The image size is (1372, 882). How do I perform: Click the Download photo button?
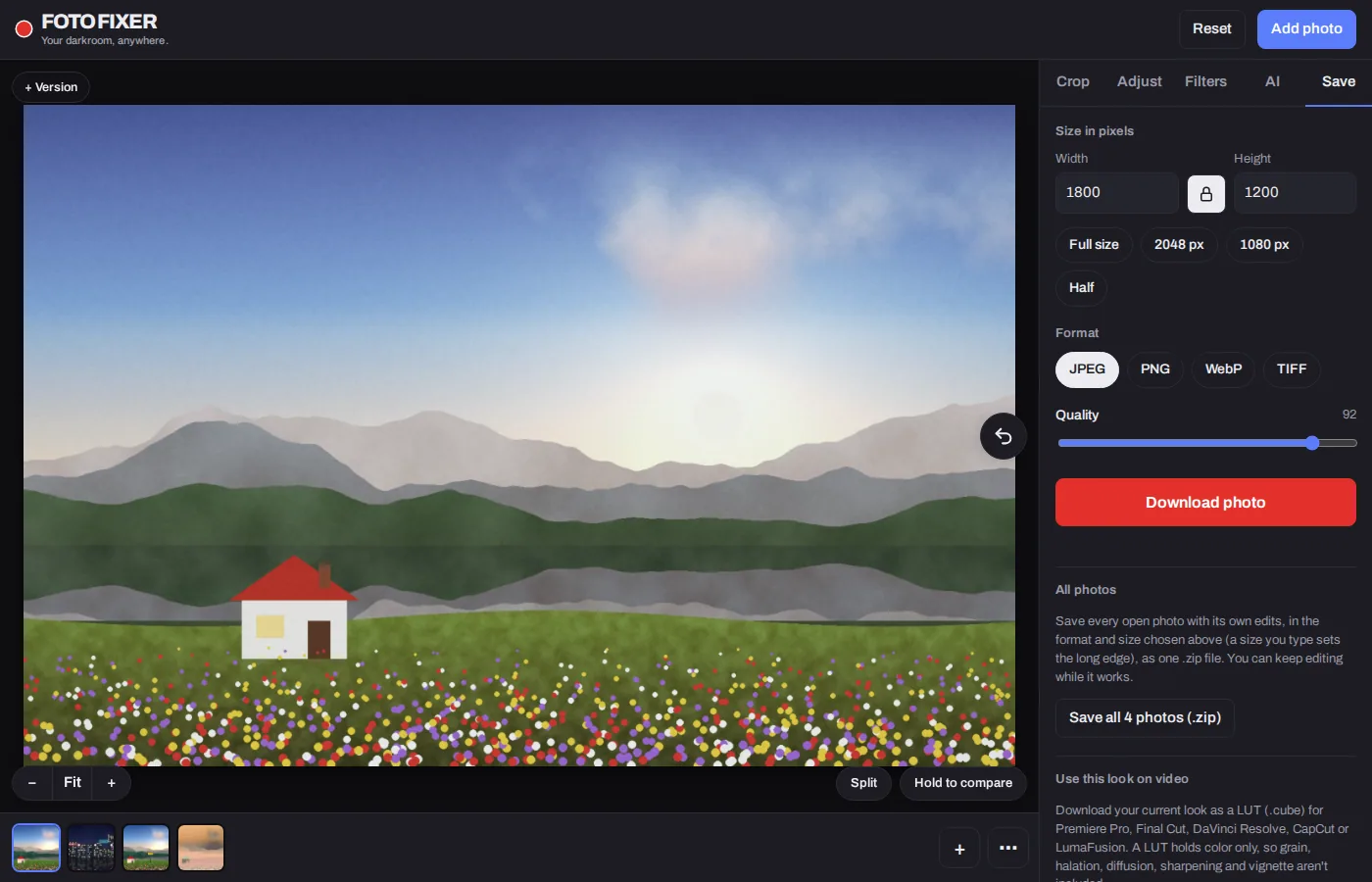[x=1205, y=503]
